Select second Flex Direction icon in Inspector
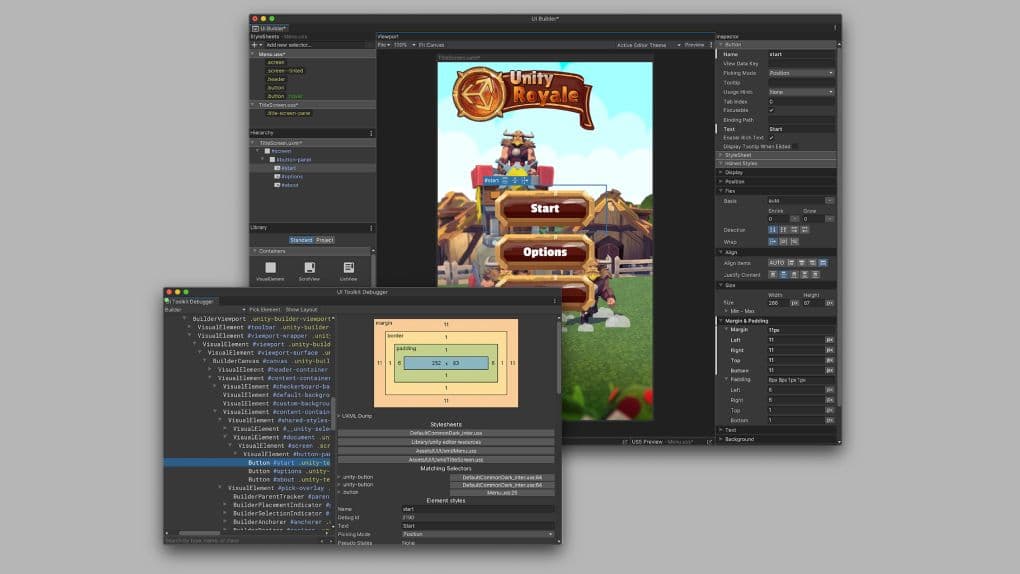The height and width of the screenshot is (574, 1020). 783,230
